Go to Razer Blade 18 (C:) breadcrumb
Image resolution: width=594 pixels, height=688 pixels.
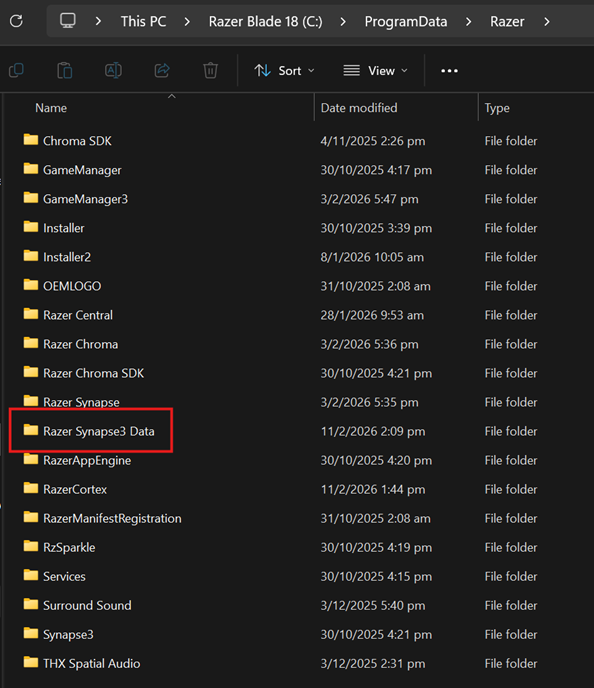pyautogui.click(x=265, y=21)
